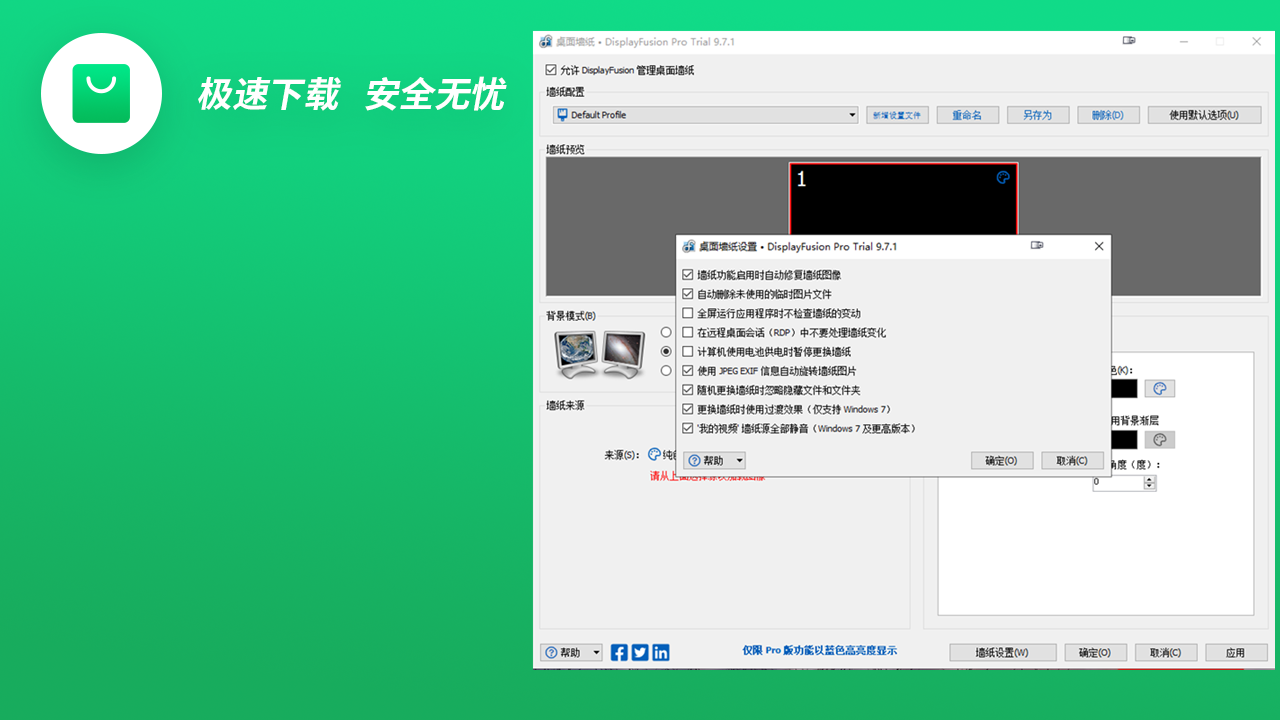Click the blue globe icon on monitor 1 preview

tap(1002, 177)
